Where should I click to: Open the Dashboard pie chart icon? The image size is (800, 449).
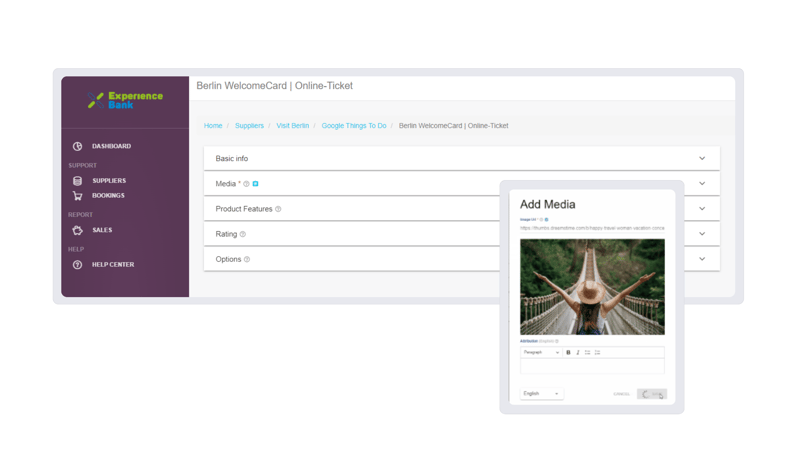[x=77, y=146]
